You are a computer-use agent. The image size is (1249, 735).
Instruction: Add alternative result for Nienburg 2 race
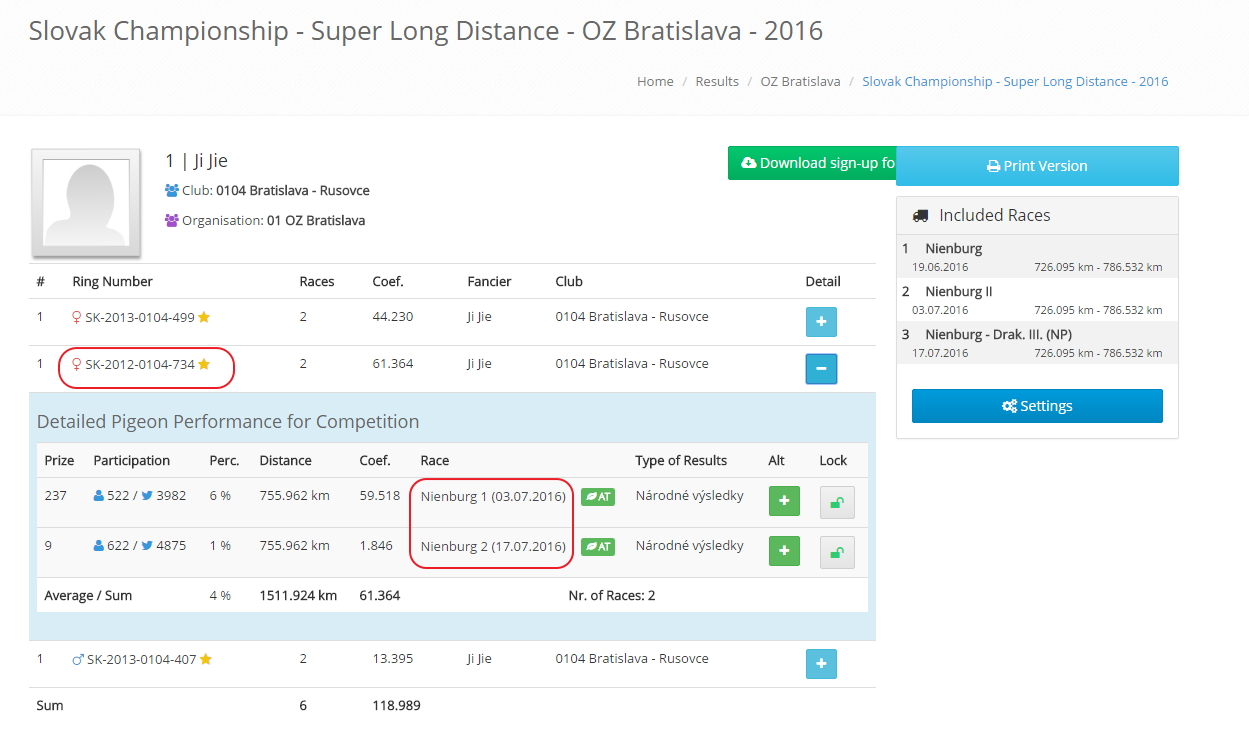(x=784, y=551)
